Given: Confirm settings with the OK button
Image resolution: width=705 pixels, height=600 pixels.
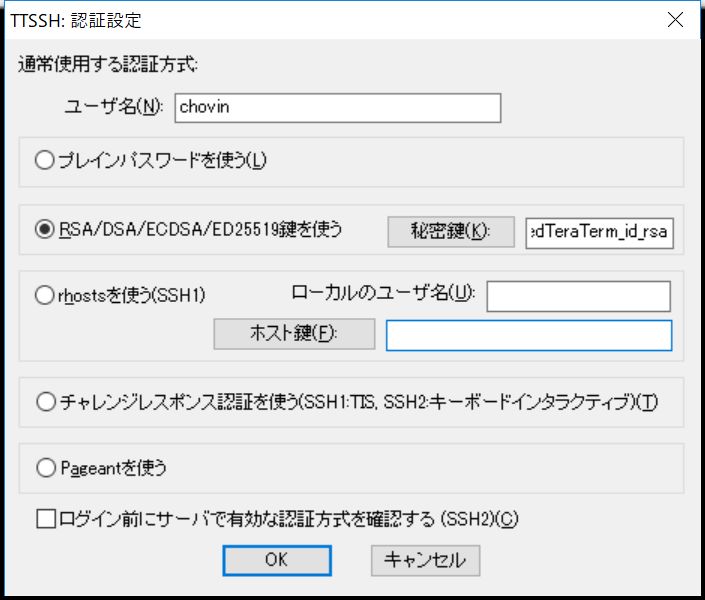Looking at the screenshot, I should pos(277,560).
